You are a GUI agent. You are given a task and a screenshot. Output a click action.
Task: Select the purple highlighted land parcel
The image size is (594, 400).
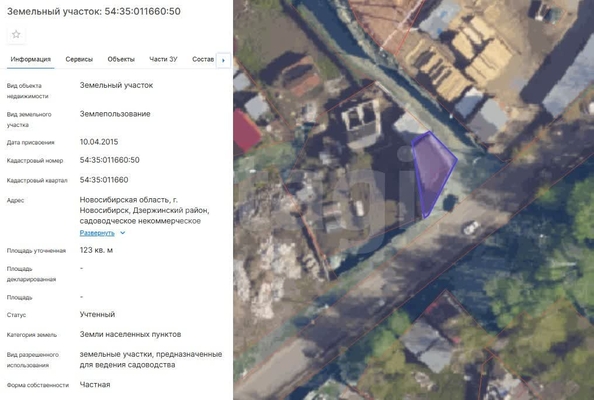(433, 170)
